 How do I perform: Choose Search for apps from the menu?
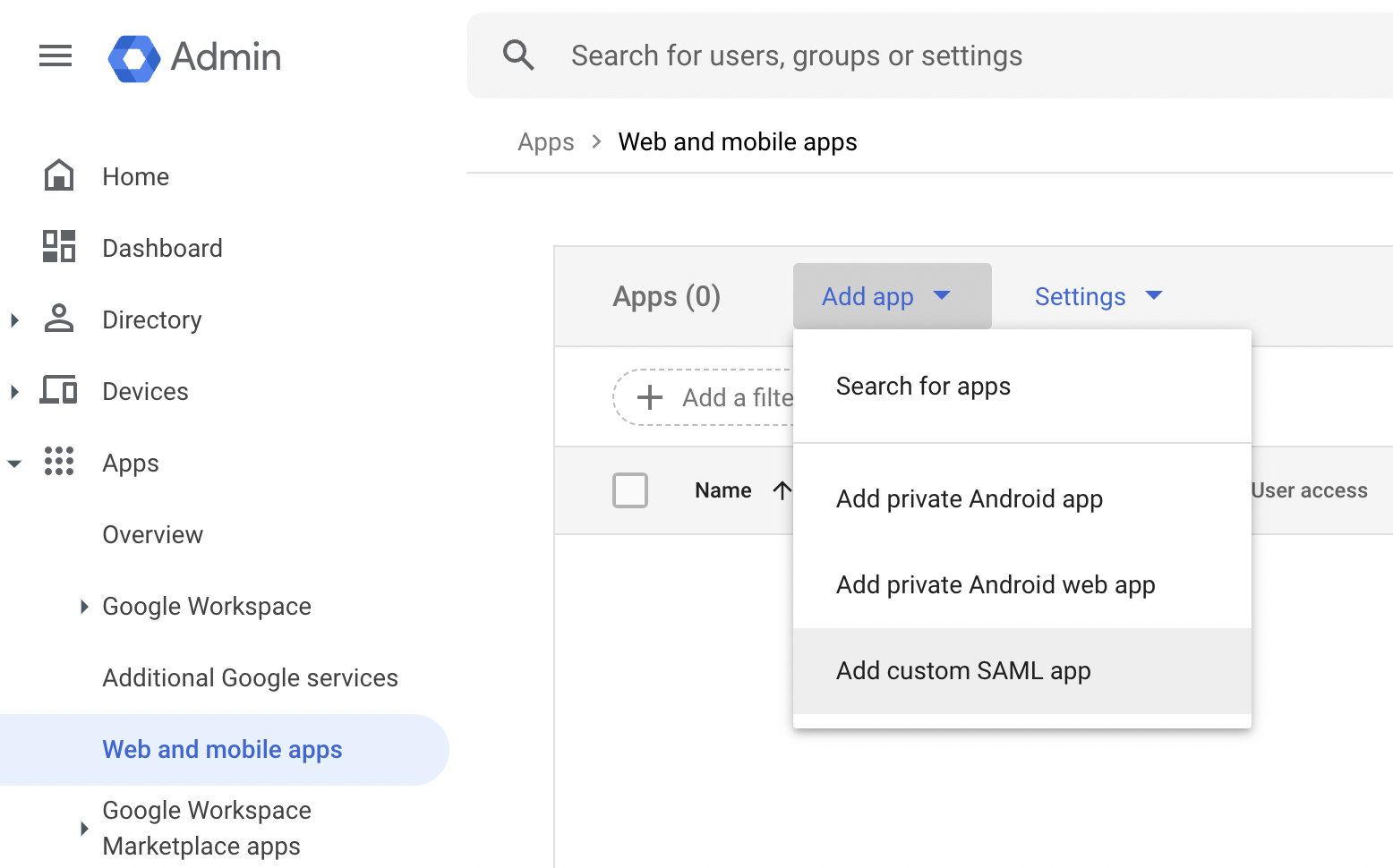[x=923, y=386]
